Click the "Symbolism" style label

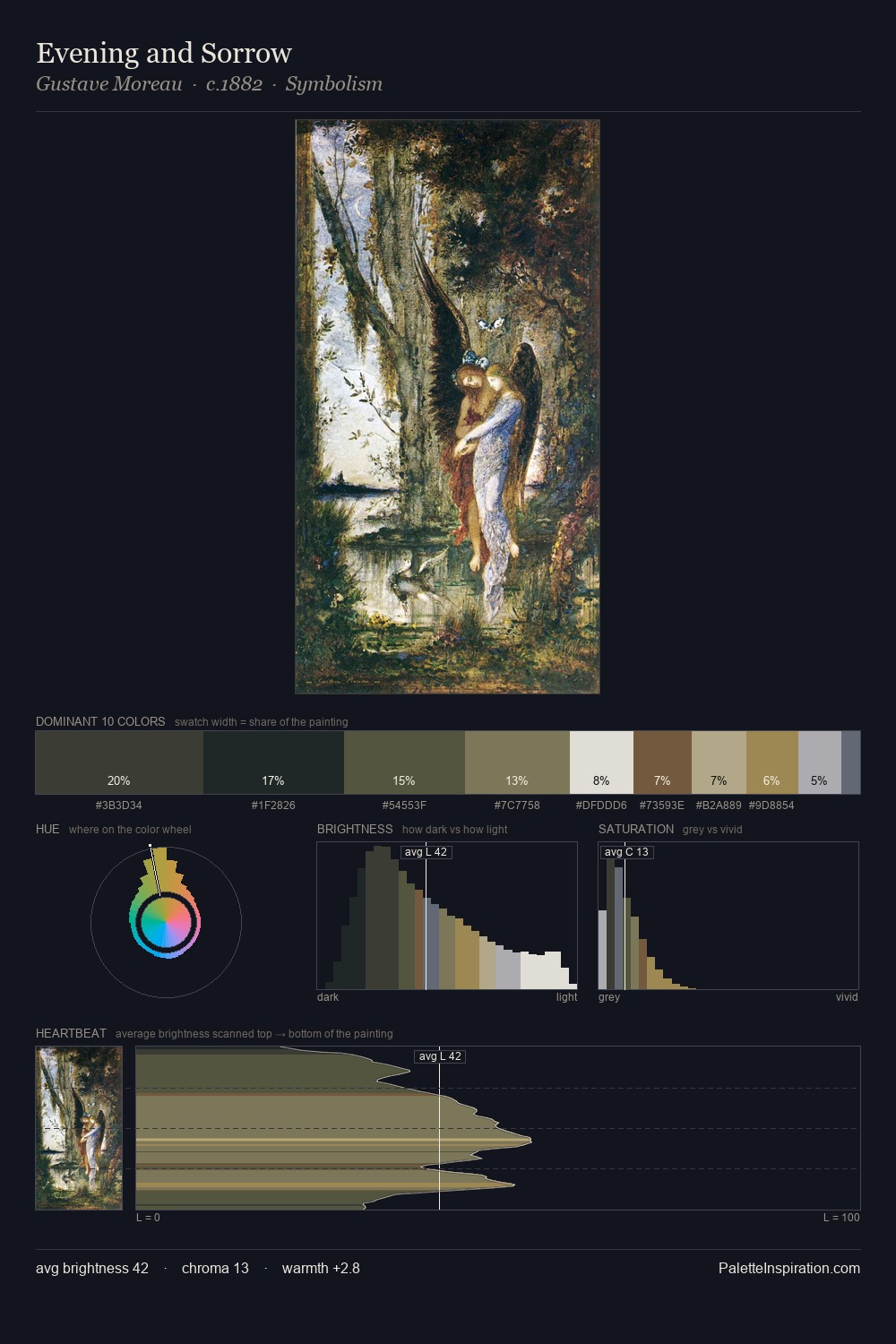[334, 84]
